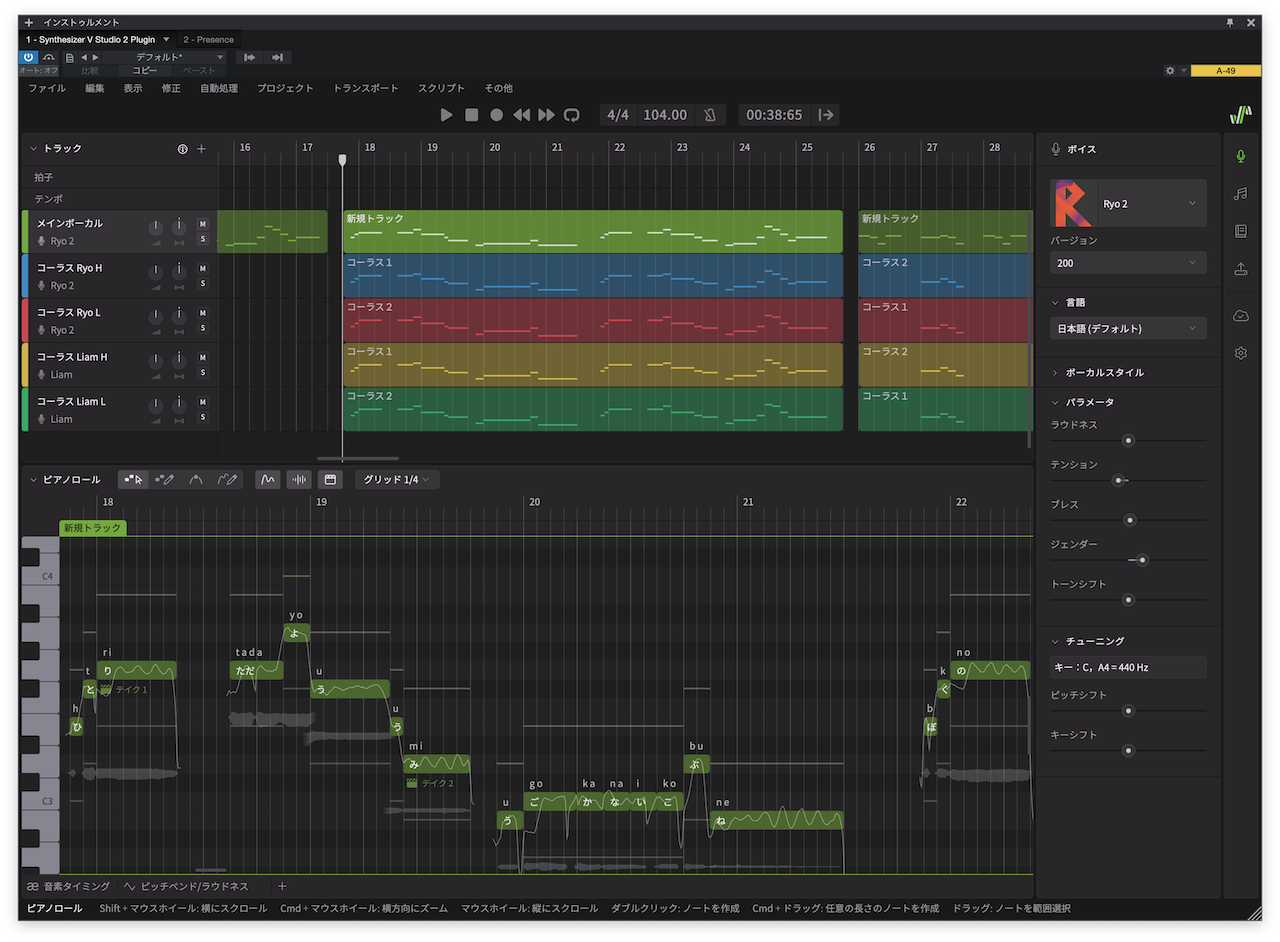Screen dimensions: 1280x942
Task: Open the スクリプト menu
Action: click(441, 88)
